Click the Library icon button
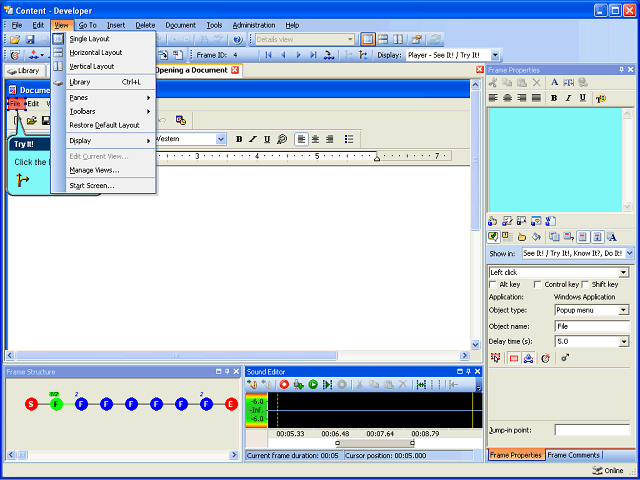This screenshot has height=480, width=640. 24,71
